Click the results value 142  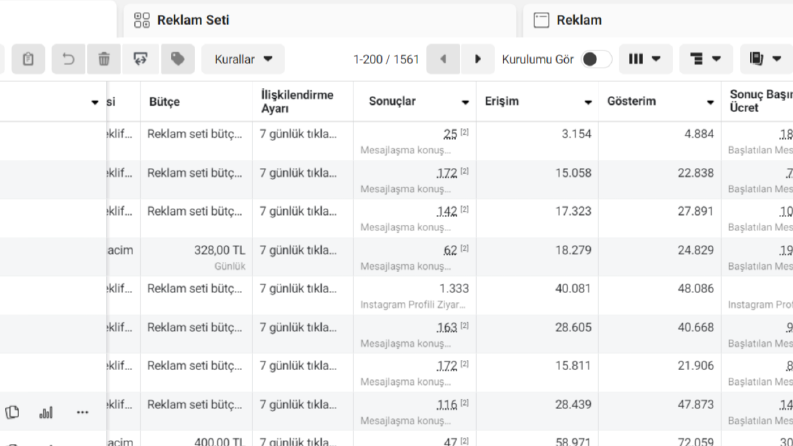click(447, 211)
